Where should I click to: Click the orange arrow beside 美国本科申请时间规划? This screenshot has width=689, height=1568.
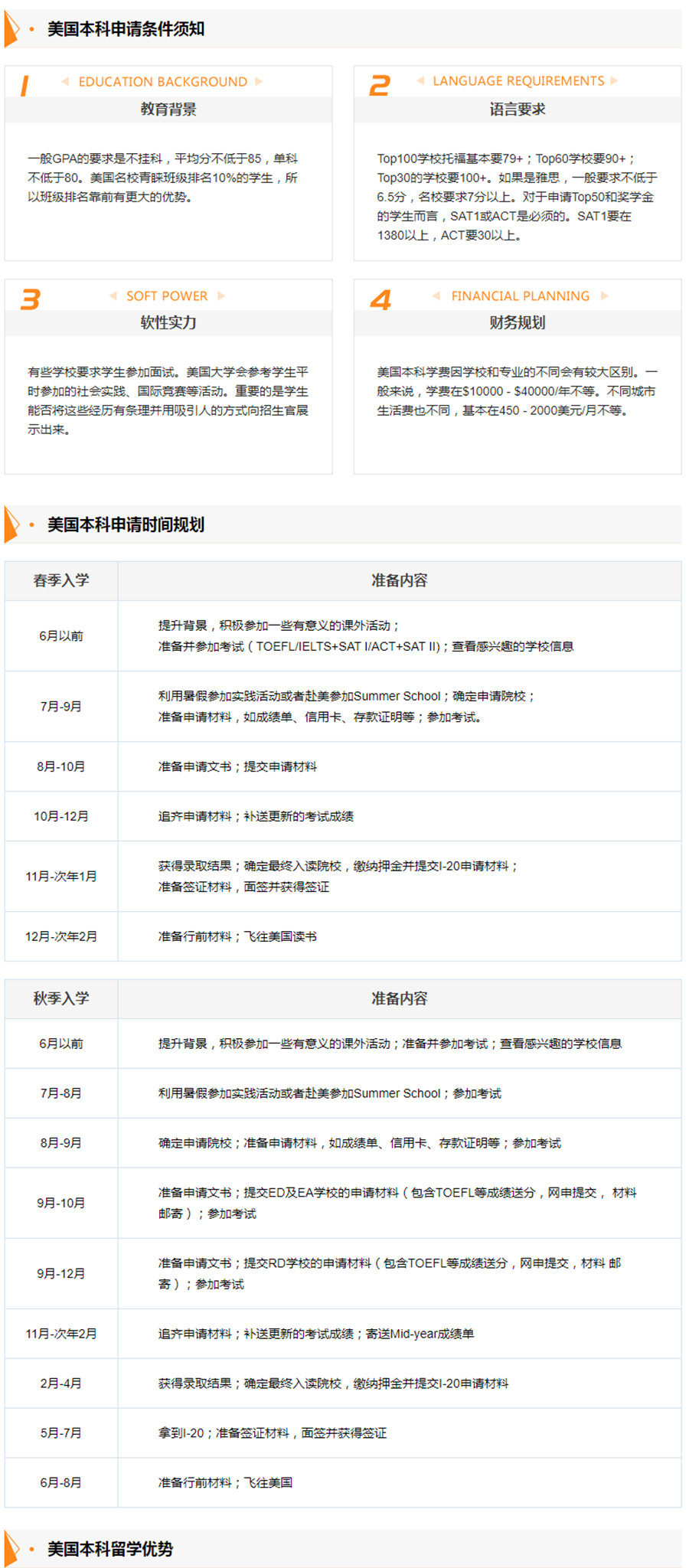click(x=11, y=524)
